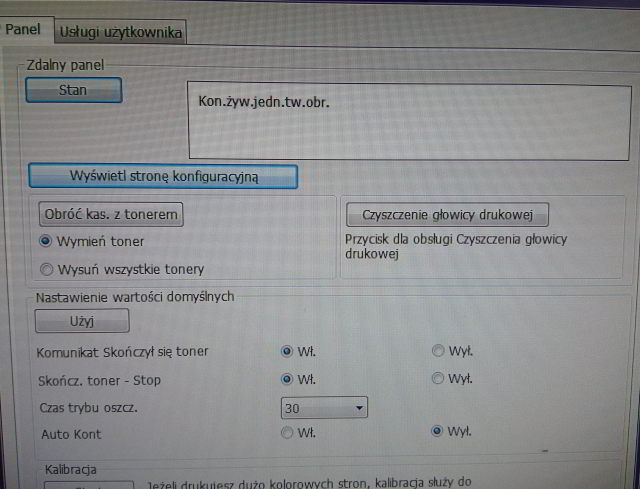Click the Nastawienie wartości domyślnych group label

pos(135,297)
